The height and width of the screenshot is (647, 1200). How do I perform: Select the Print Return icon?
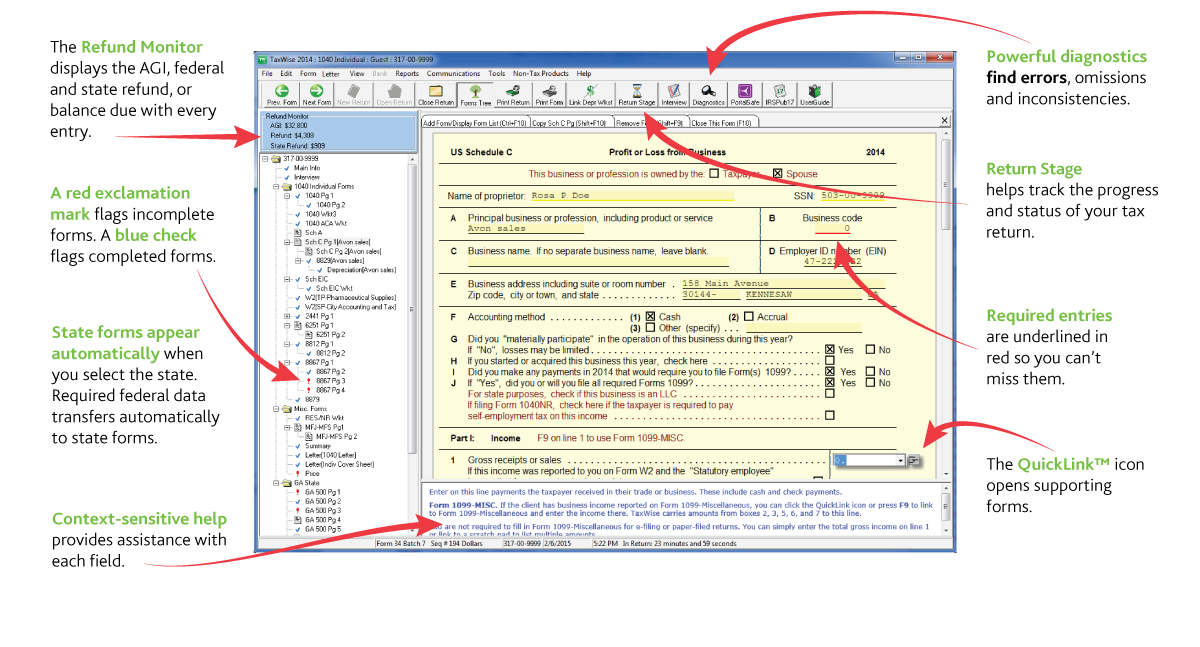coord(513,94)
